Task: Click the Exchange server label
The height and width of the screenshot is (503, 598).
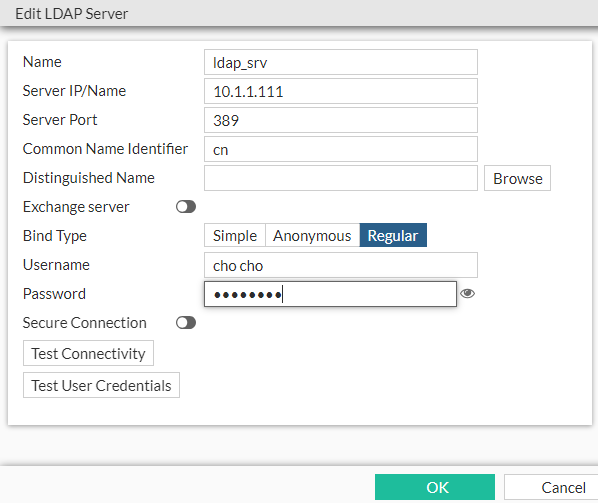Action: point(76,207)
